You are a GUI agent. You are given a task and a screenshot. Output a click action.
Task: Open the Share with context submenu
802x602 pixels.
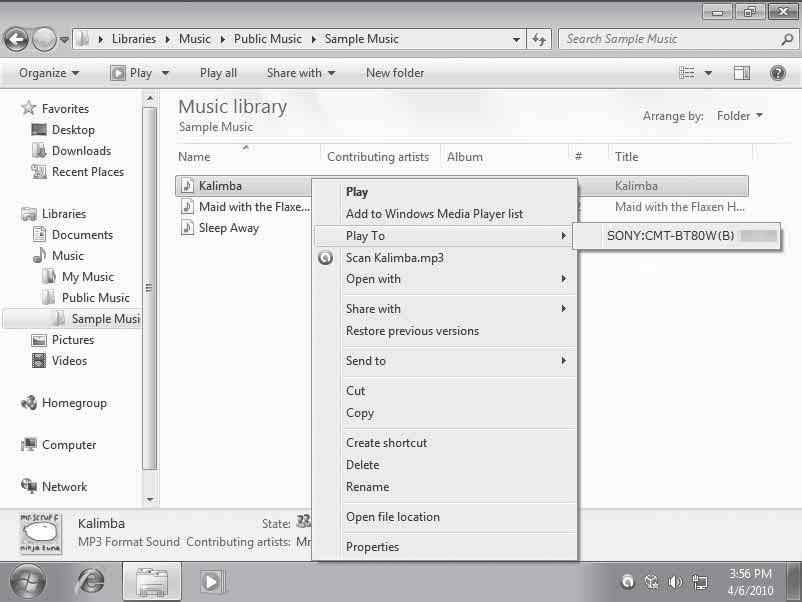[445, 308]
